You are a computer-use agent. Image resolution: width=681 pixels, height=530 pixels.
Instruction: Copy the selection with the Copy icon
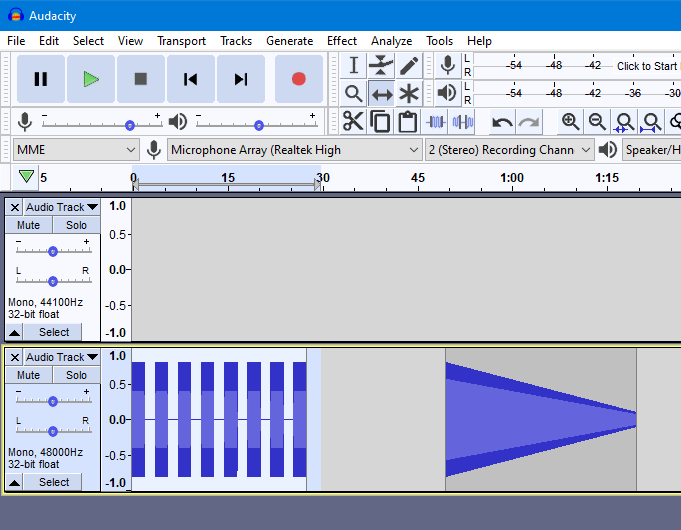tap(380, 121)
